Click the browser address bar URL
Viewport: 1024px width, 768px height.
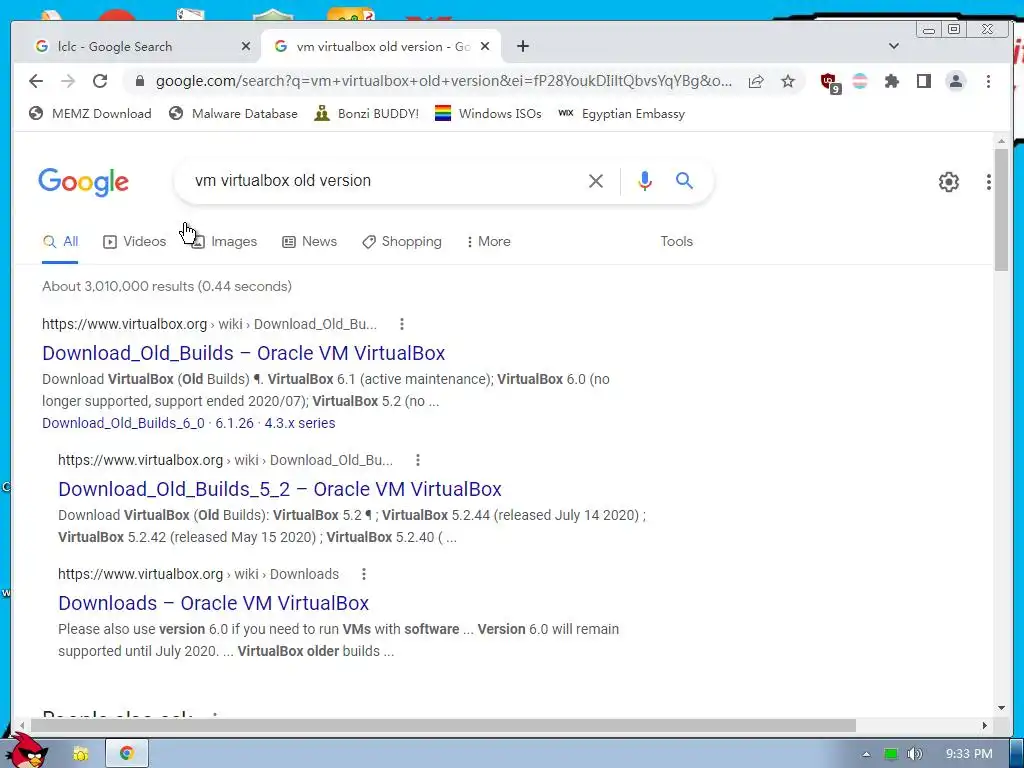(x=443, y=81)
